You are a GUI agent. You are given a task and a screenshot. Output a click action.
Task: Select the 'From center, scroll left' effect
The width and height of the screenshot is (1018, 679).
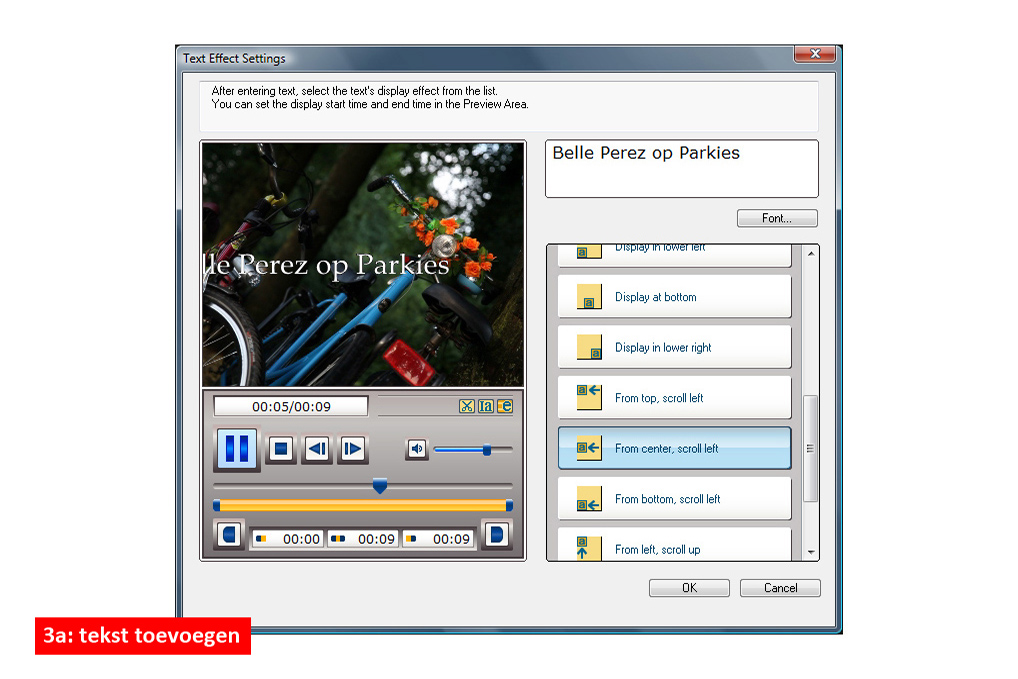(675, 449)
